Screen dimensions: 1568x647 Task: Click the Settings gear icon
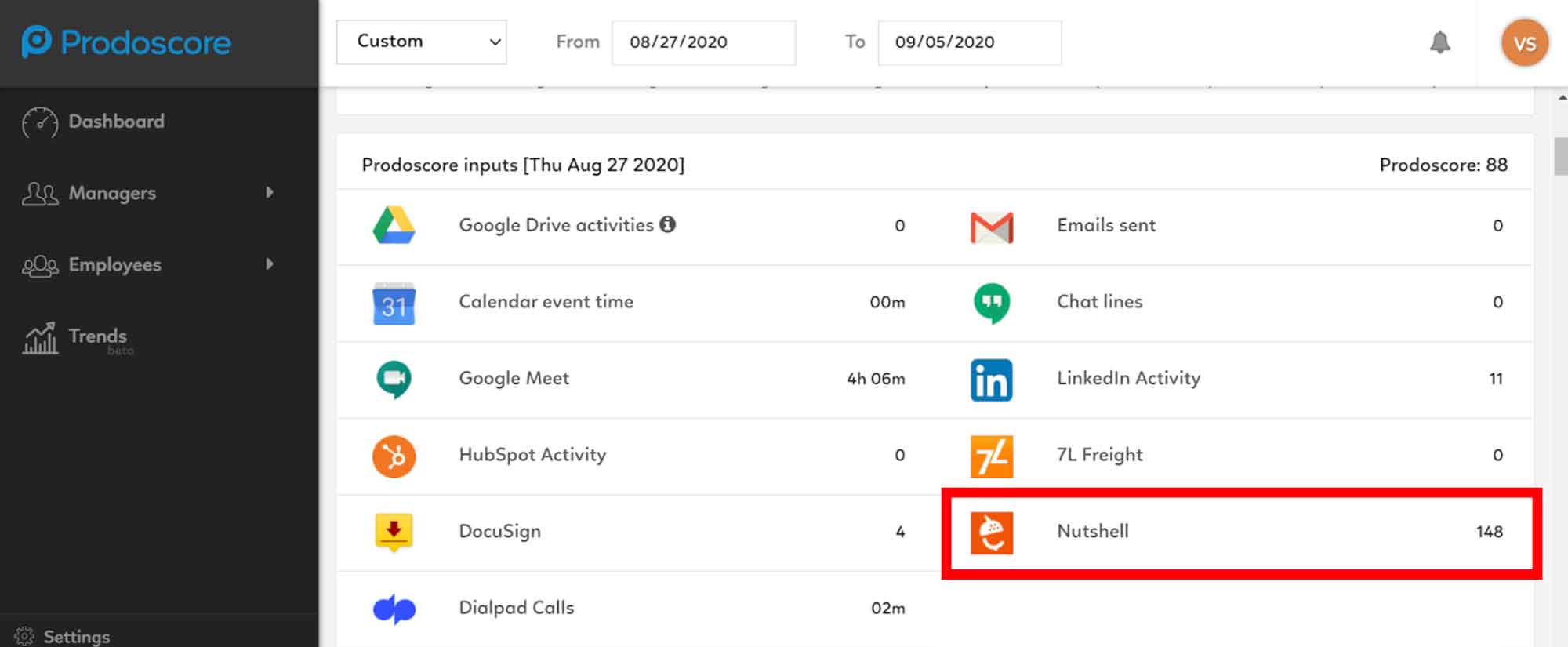pos(24,636)
